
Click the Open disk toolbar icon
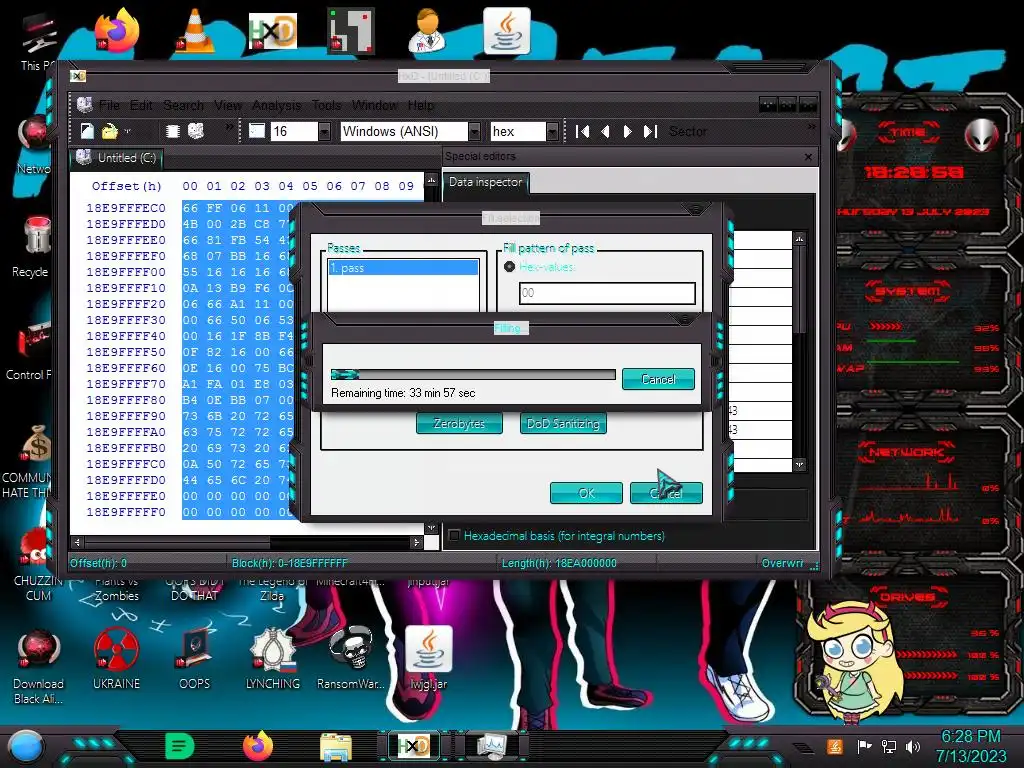(196, 131)
